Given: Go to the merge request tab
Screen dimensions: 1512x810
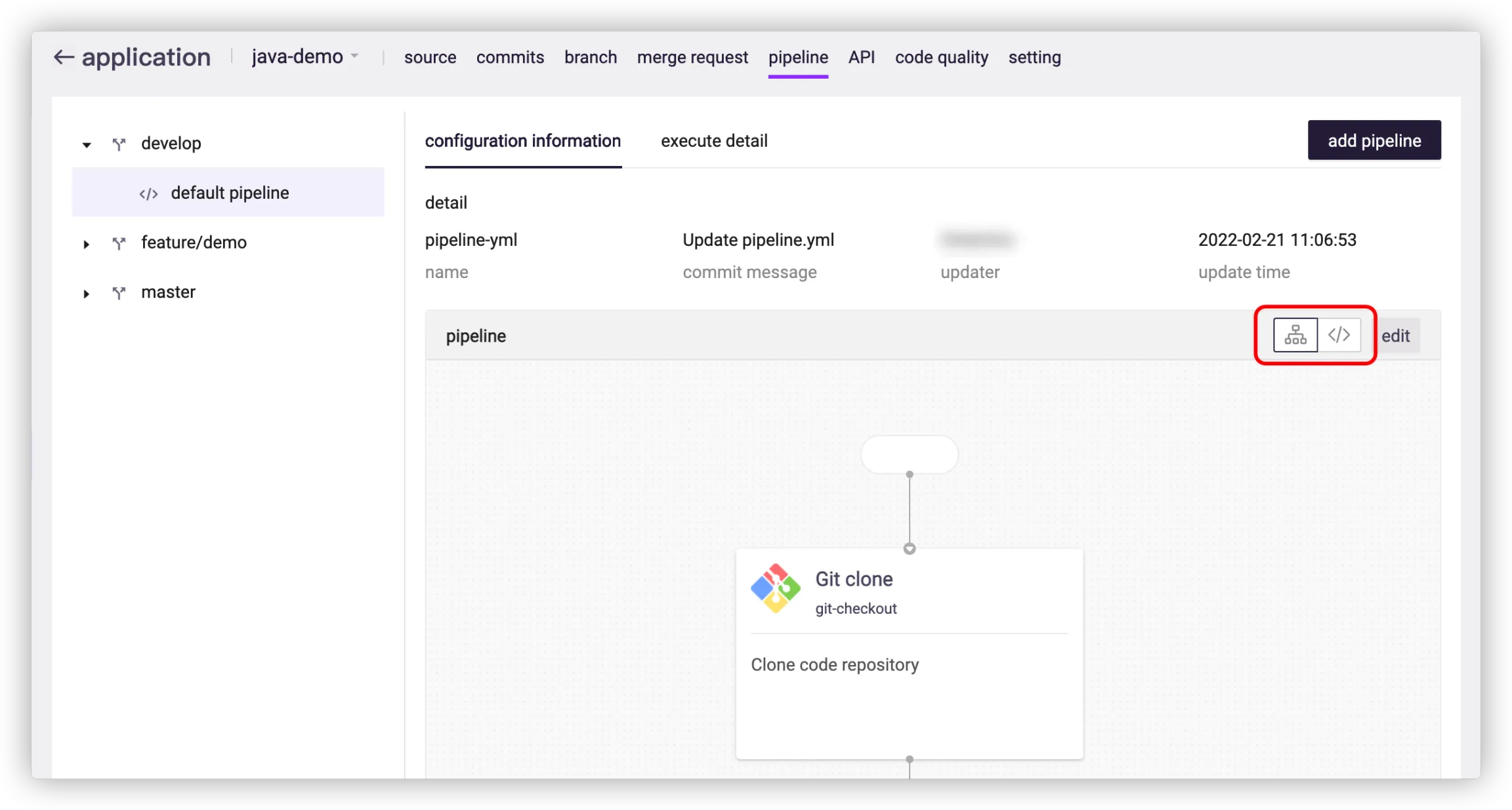Looking at the screenshot, I should 692,58.
